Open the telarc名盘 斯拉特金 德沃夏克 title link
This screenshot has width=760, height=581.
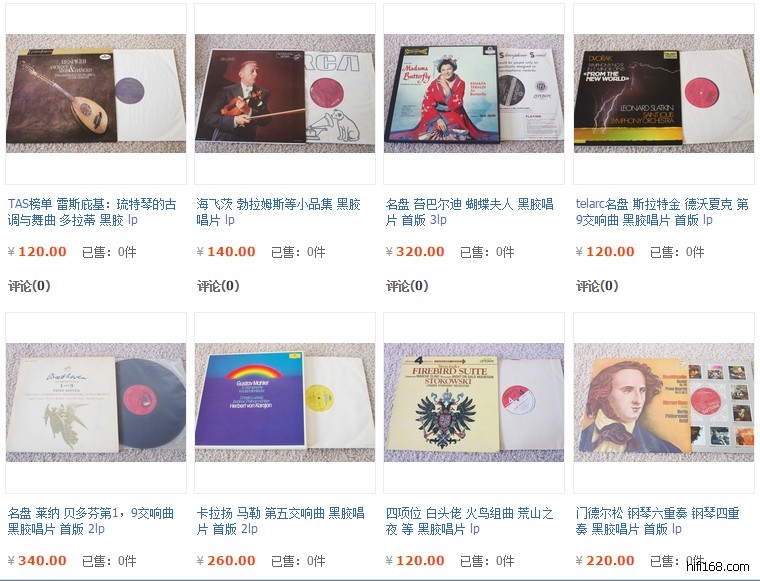tap(662, 212)
